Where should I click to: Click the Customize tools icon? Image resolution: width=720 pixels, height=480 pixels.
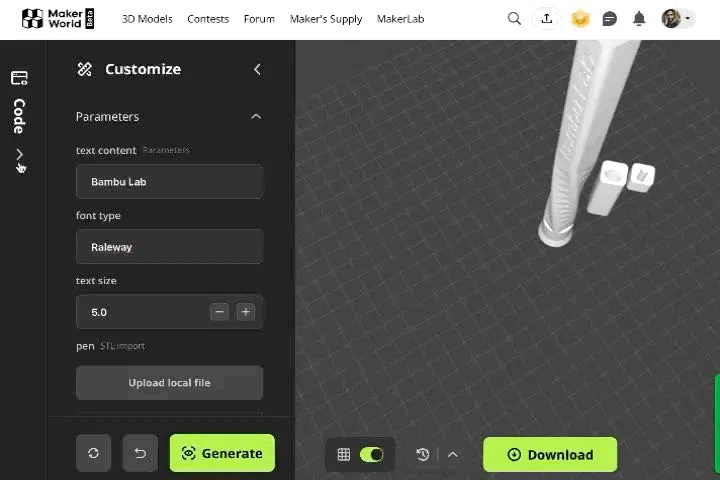(x=84, y=69)
